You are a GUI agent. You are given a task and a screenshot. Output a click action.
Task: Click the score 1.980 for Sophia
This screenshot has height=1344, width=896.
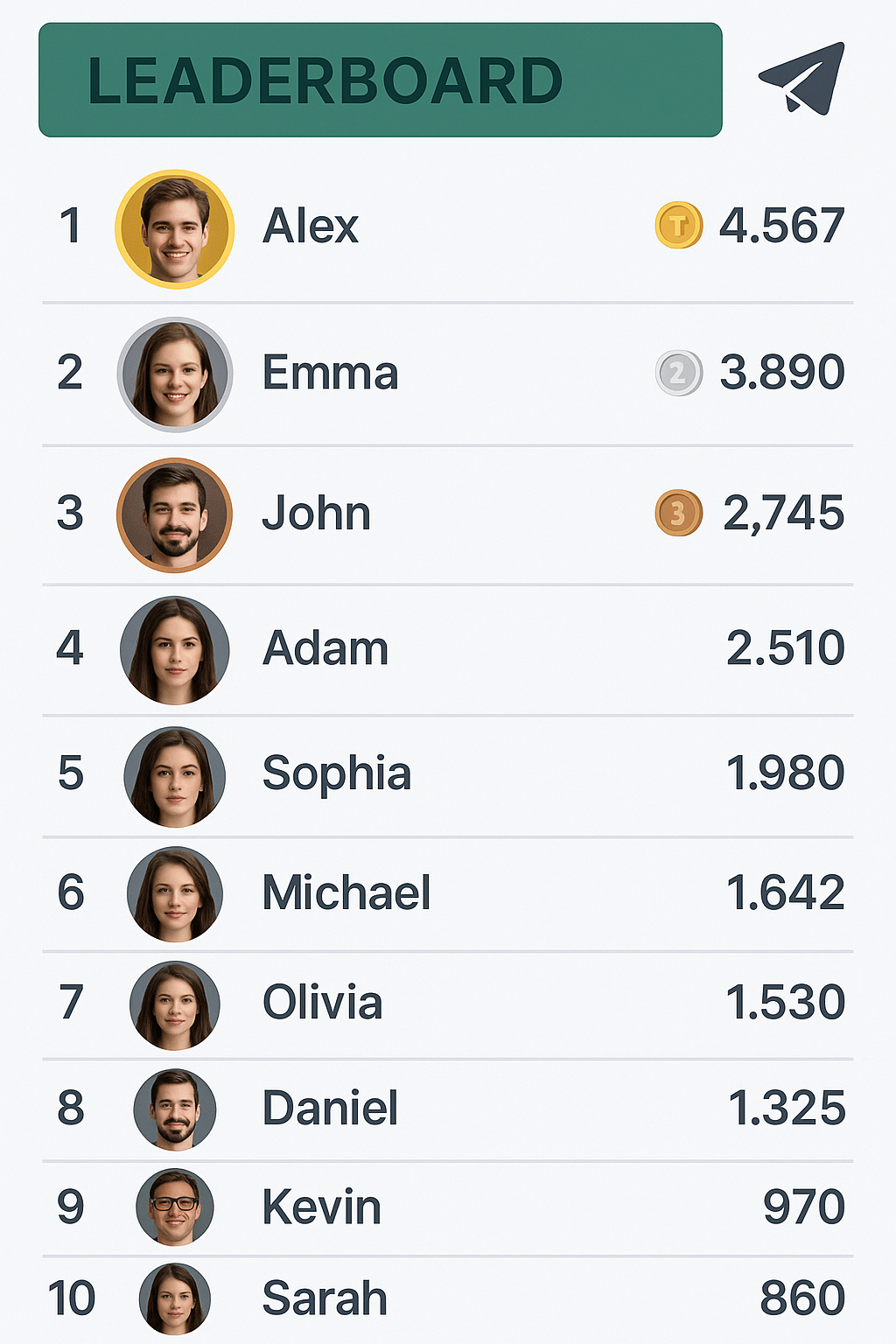pos(786,773)
